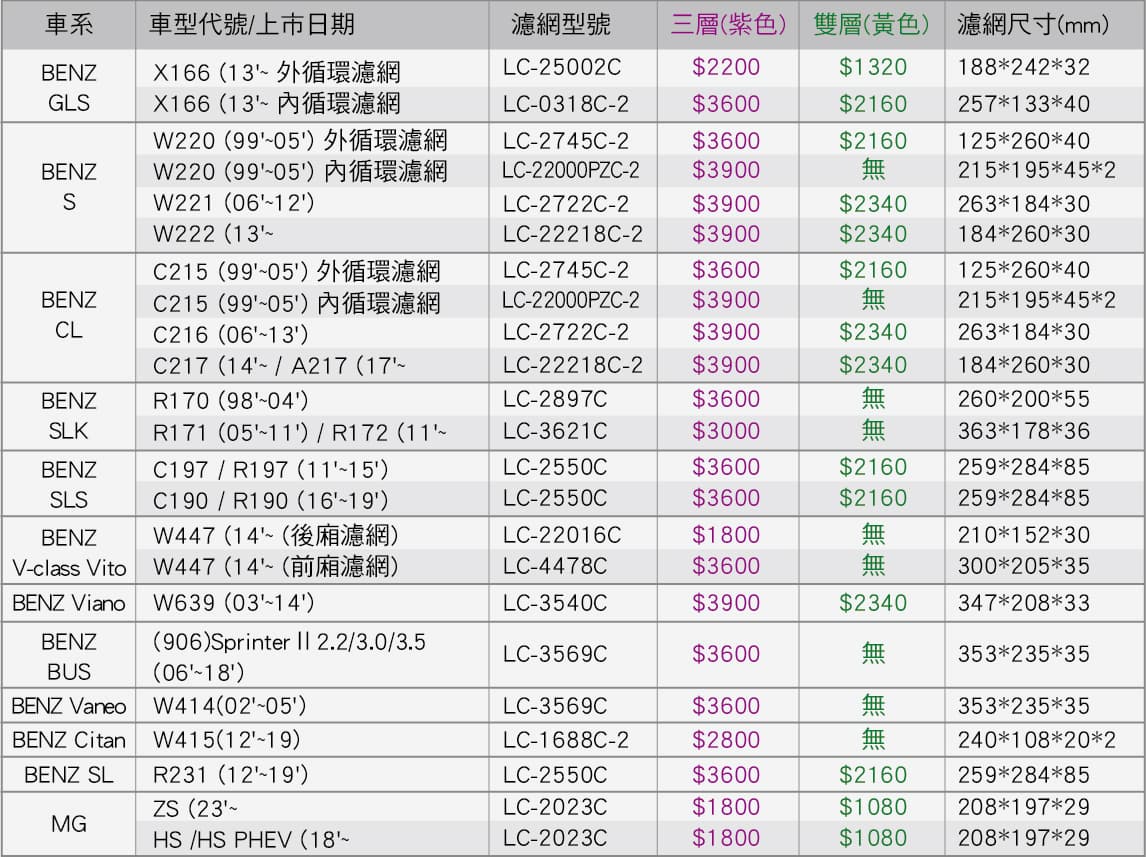Select the C215 外循環濾網 model entry
The image size is (1146, 857).
click(296, 271)
